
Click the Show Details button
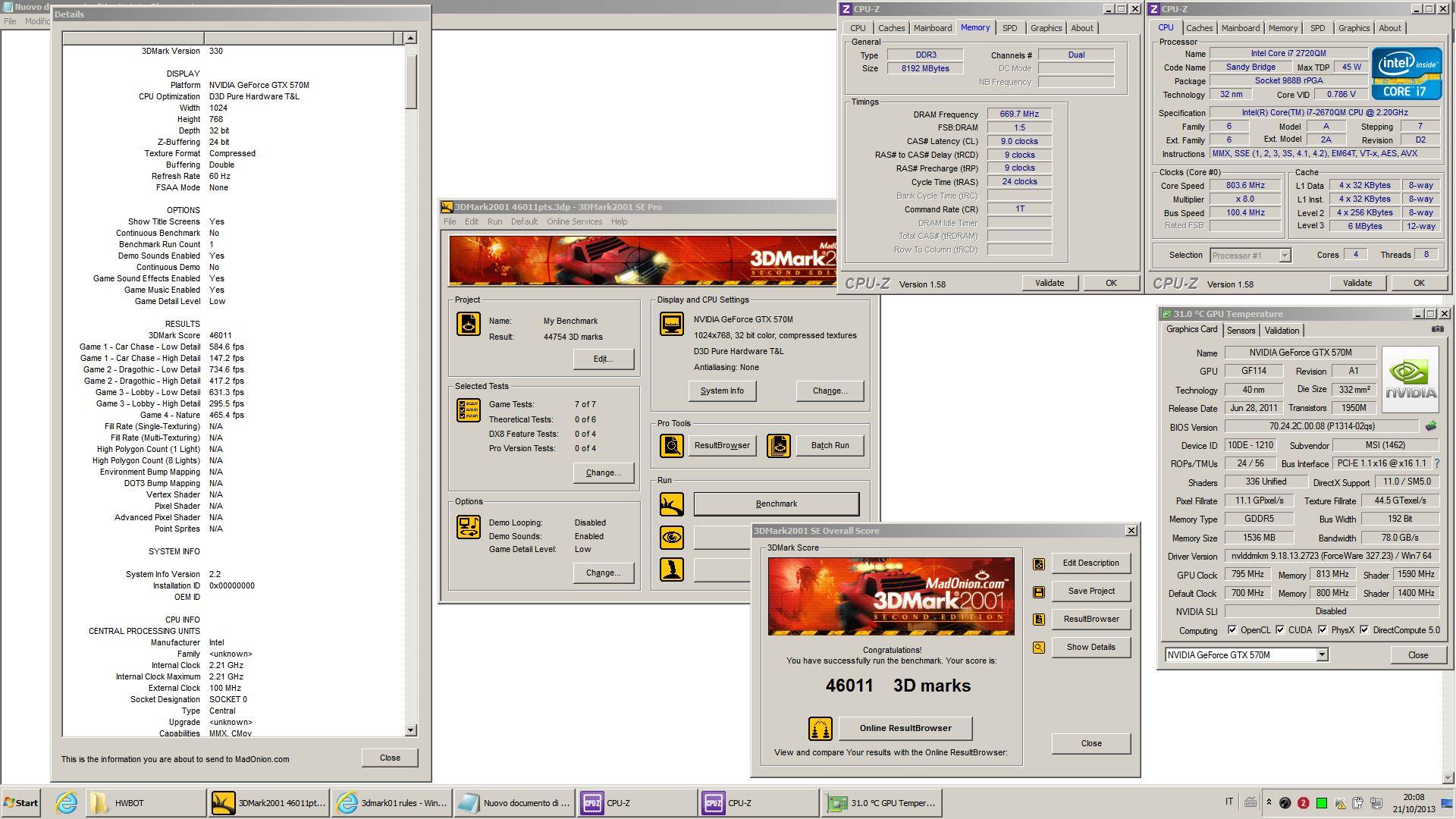pos(1090,648)
